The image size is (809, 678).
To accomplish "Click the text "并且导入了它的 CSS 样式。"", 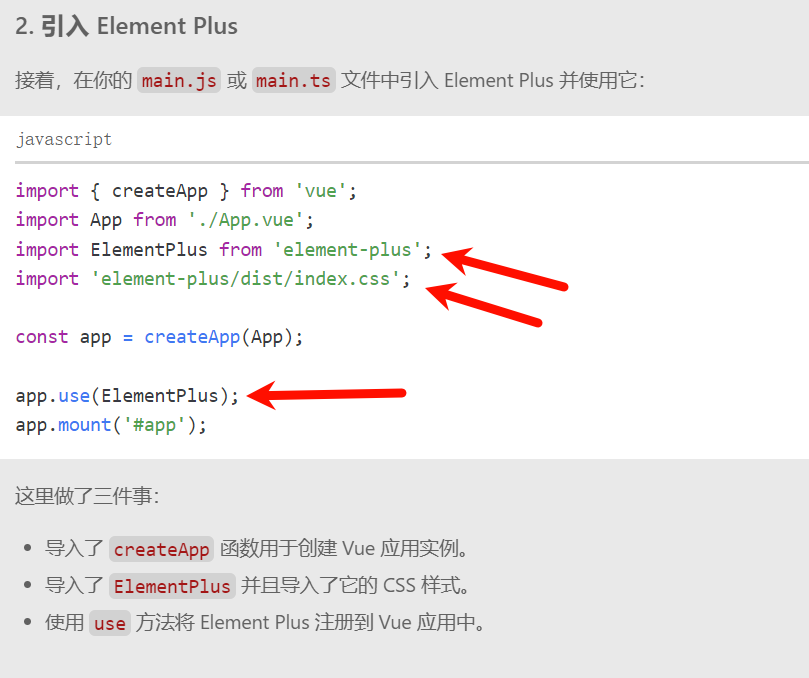I will 355,586.
